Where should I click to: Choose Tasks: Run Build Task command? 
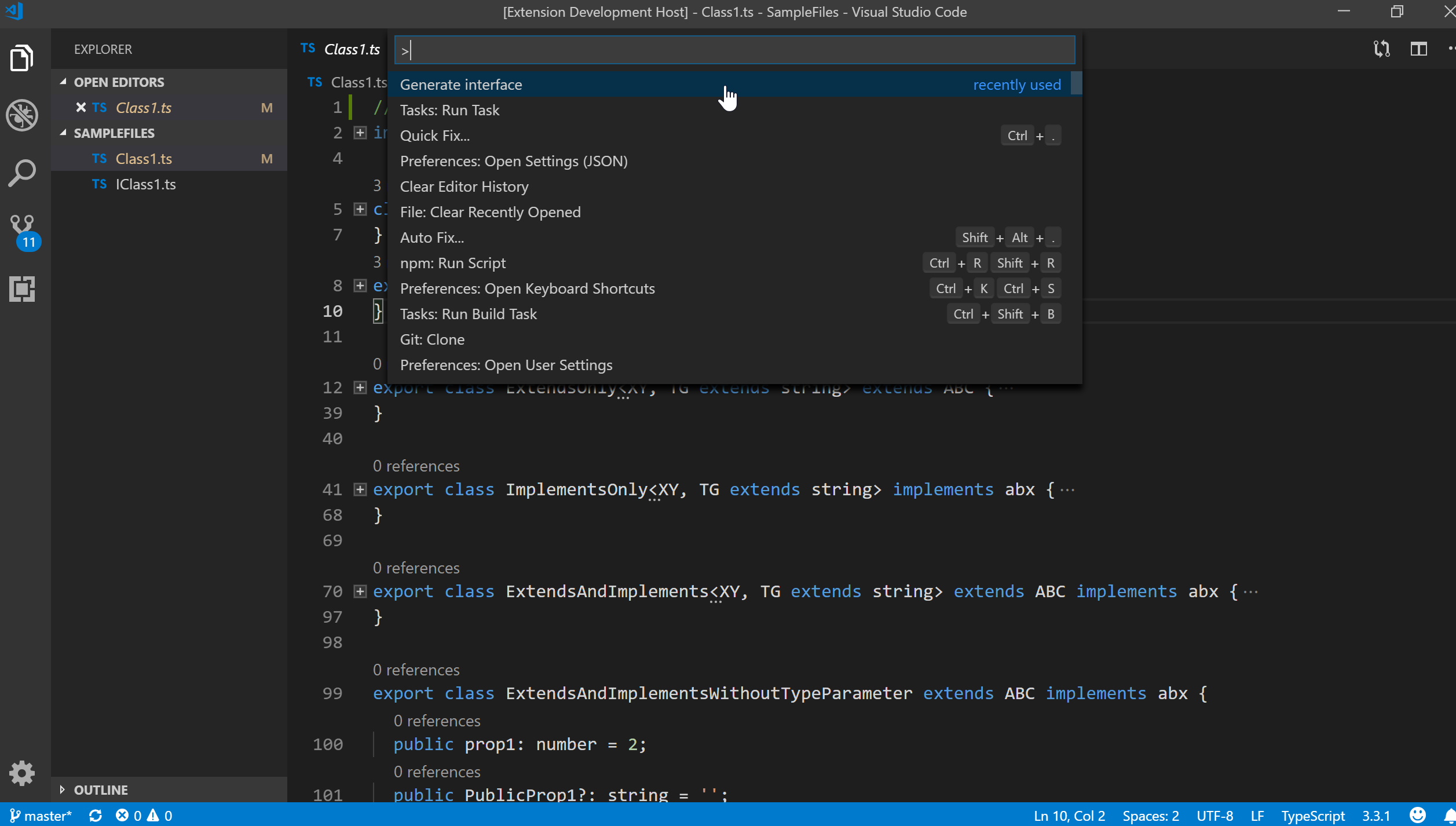(468, 314)
